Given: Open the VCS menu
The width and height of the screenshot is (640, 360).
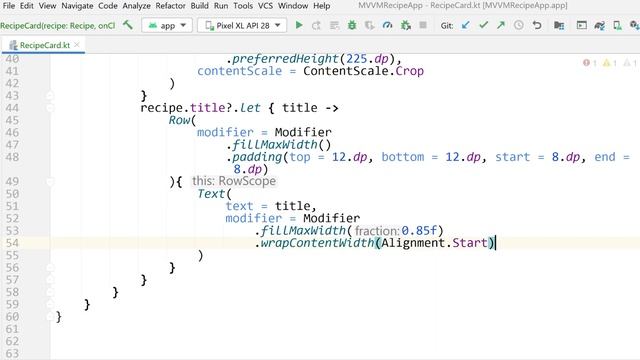Looking at the screenshot, I should [x=265, y=6].
